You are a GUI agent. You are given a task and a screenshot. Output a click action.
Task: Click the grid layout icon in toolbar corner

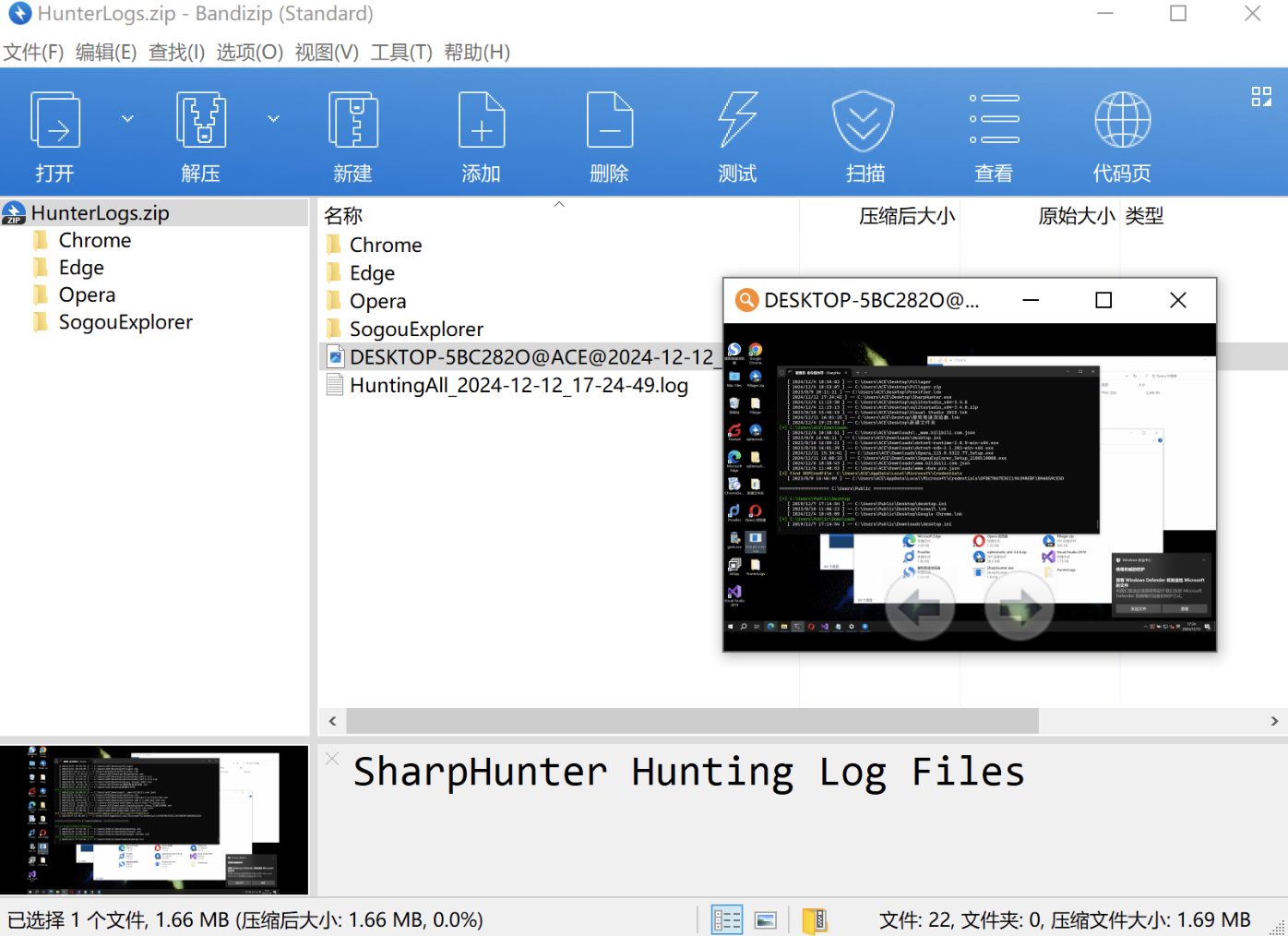click(1261, 96)
